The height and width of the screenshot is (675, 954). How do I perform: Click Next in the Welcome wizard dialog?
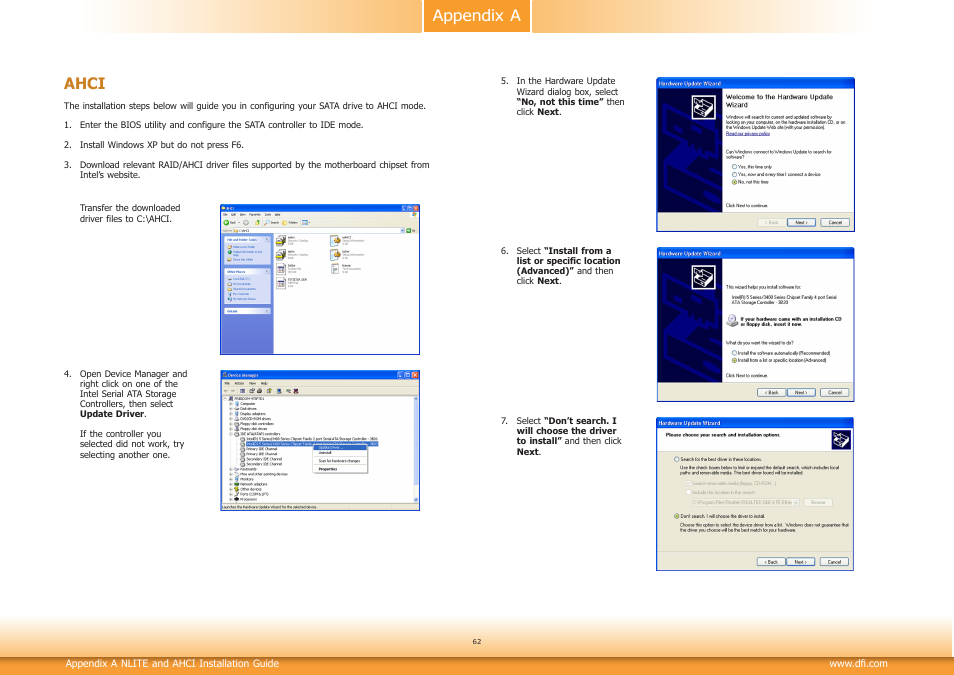[801, 222]
